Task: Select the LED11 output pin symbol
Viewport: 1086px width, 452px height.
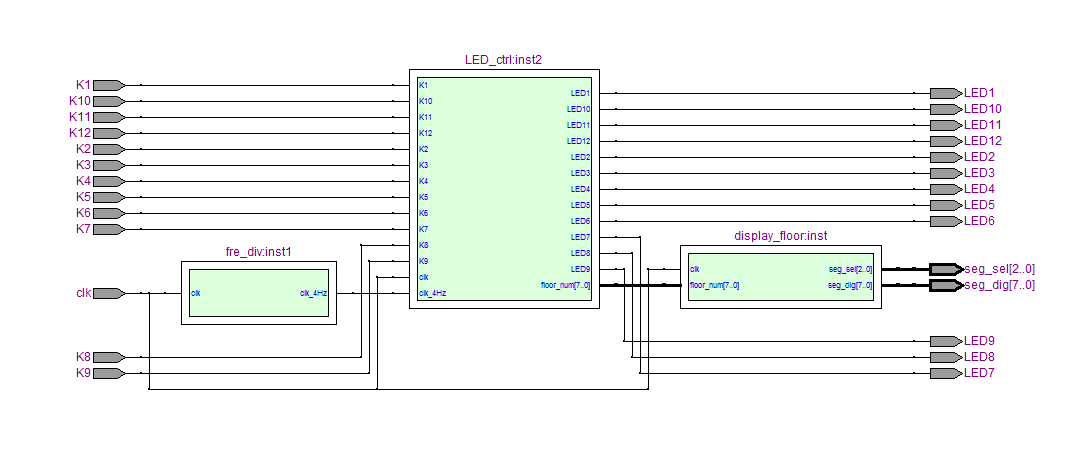Action: coord(946,125)
